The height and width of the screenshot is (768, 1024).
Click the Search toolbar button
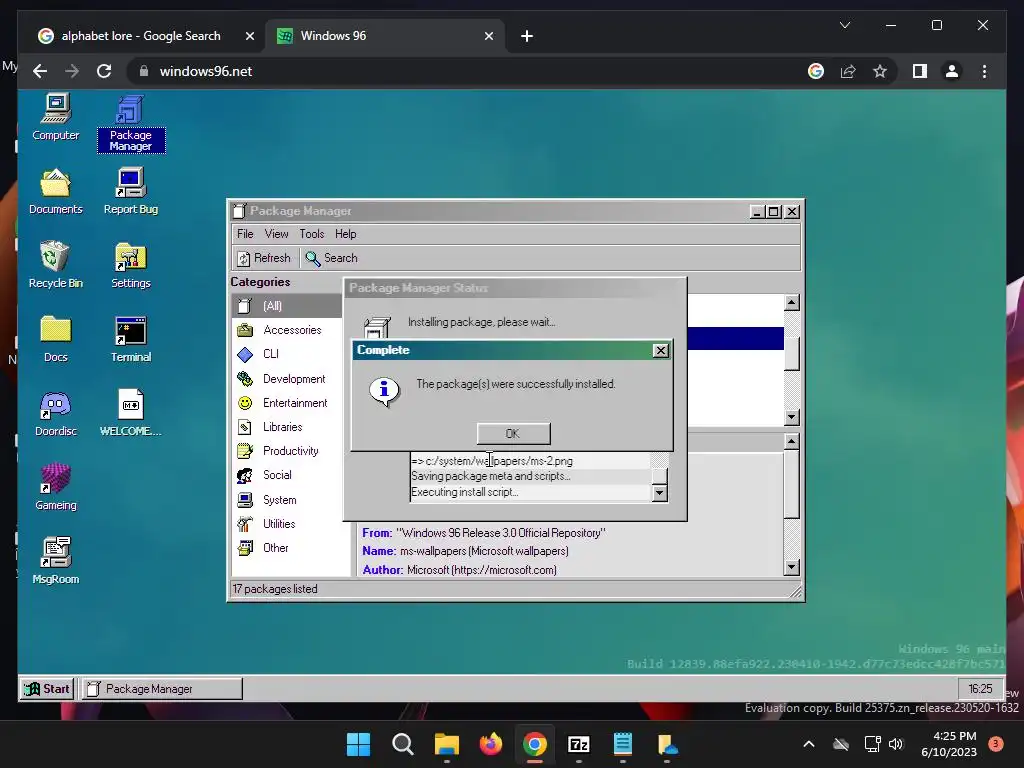click(332, 258)
